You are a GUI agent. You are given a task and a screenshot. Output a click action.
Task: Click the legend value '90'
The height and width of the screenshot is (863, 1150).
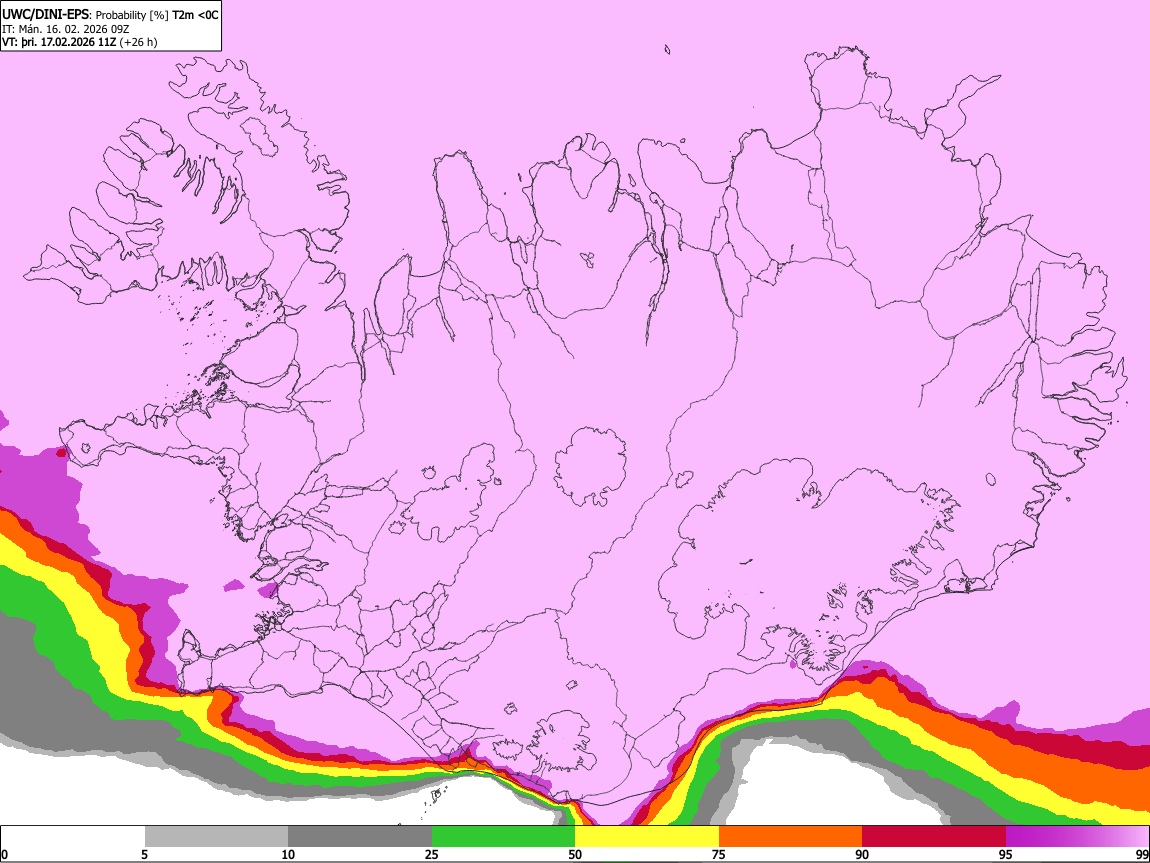tap(862, 855)
